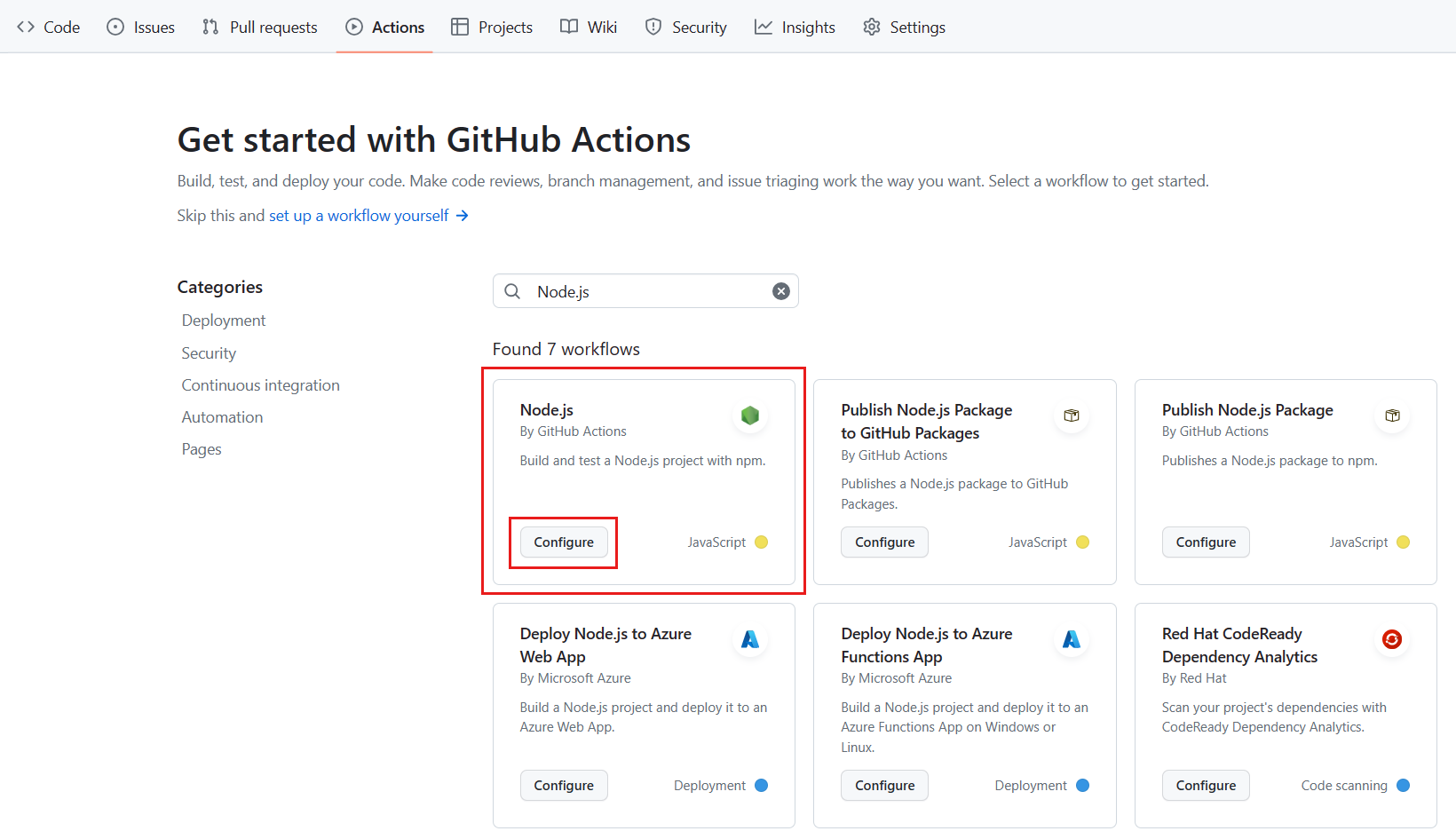Click the Settings gear icon in the repository navigation
Image resolution: width=1456 pixels, height=839 pixels.
pos(872,27)
